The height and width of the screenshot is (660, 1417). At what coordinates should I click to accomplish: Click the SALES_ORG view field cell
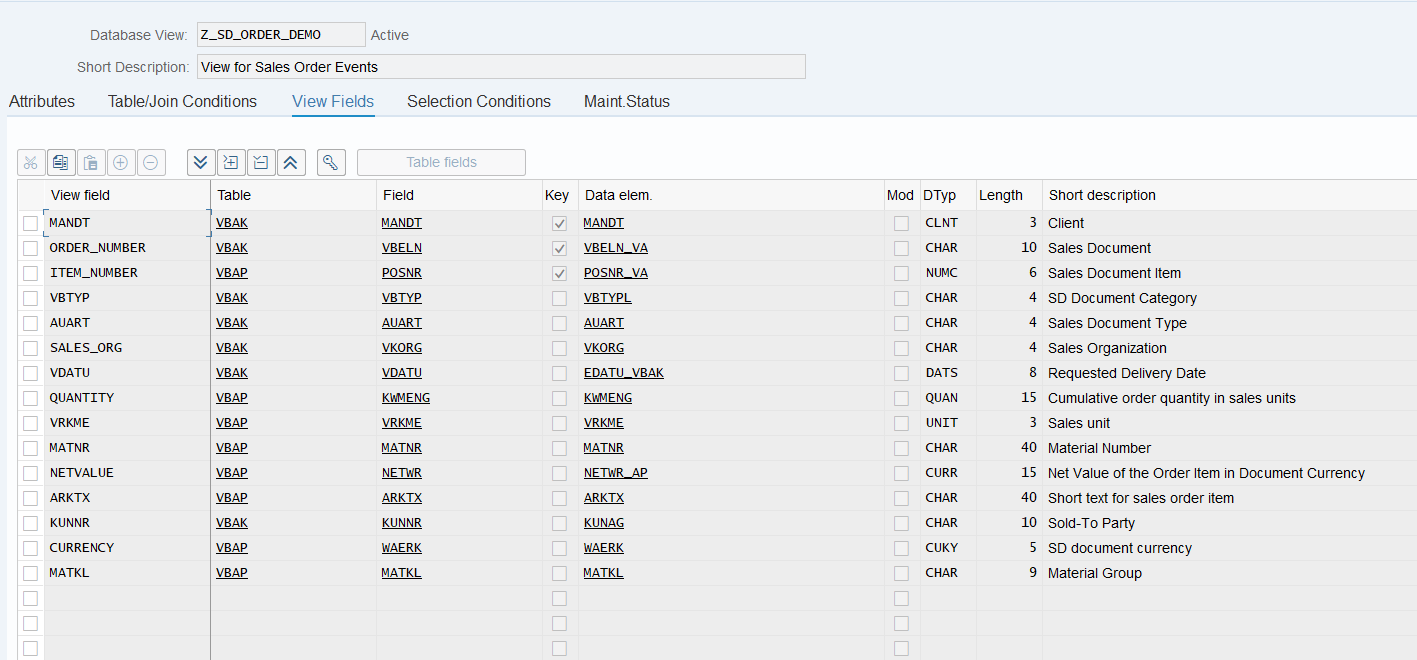pos(127,348)
